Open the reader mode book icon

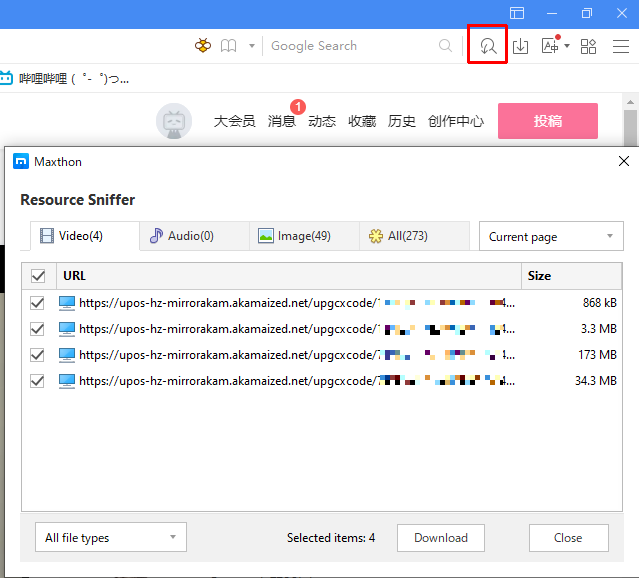[x=228, y=46]
